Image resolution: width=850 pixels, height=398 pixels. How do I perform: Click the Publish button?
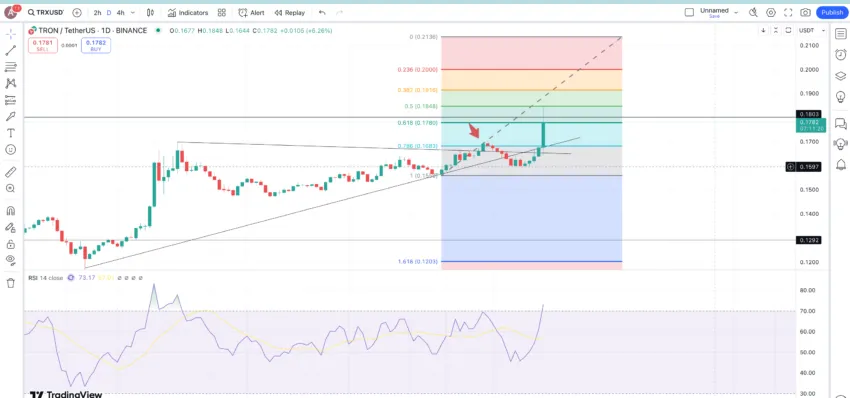pyautogui.click(x=832, y=12)
